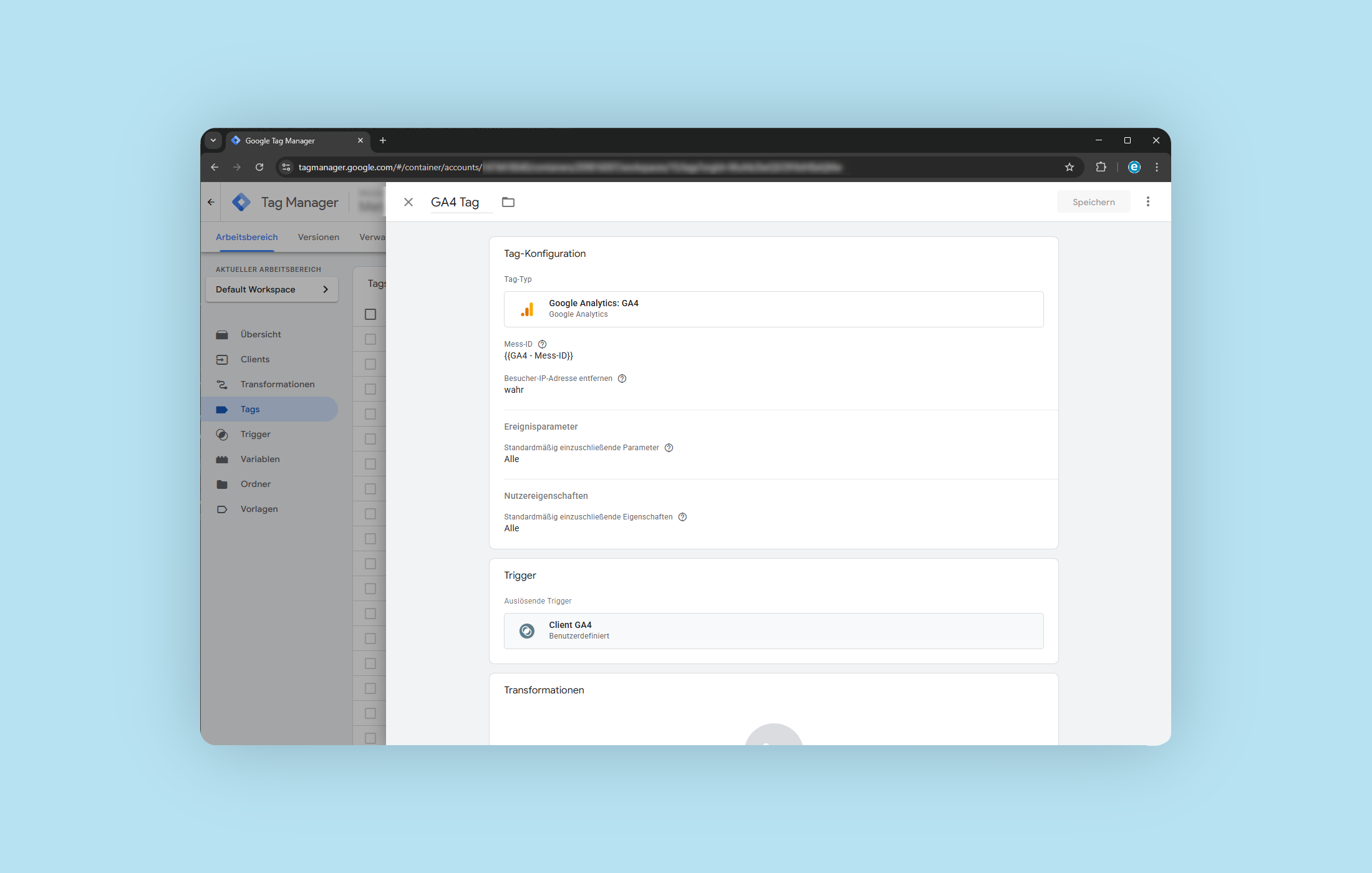Tick the first tag row checkbox
Screen dimensions: 1372x873
click(x=370, y=339)
